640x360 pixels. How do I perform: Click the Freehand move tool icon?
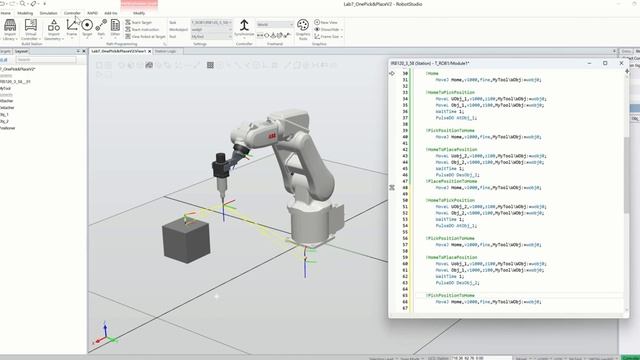(260, 36)
